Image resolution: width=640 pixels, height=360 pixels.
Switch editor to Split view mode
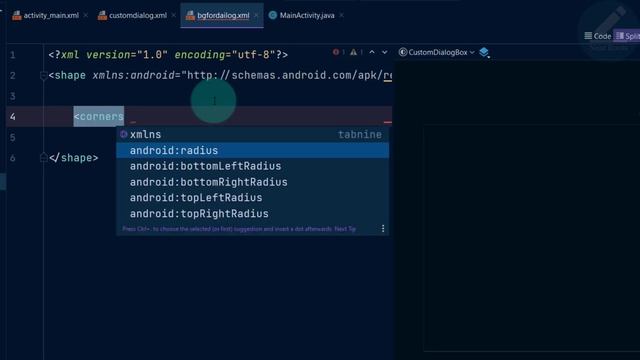[628, 36]
